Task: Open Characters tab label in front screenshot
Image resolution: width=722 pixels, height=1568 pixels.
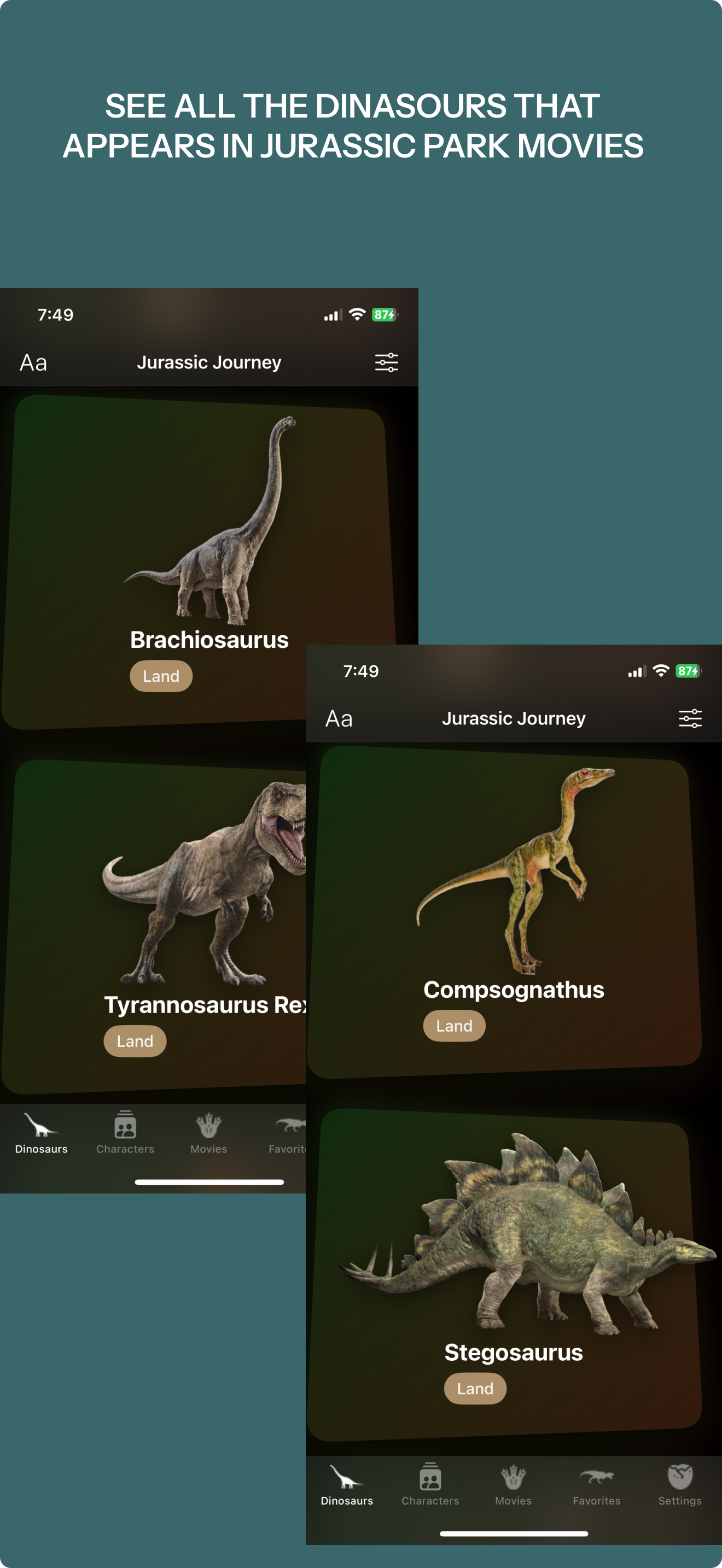Action: pos(430,1500)
